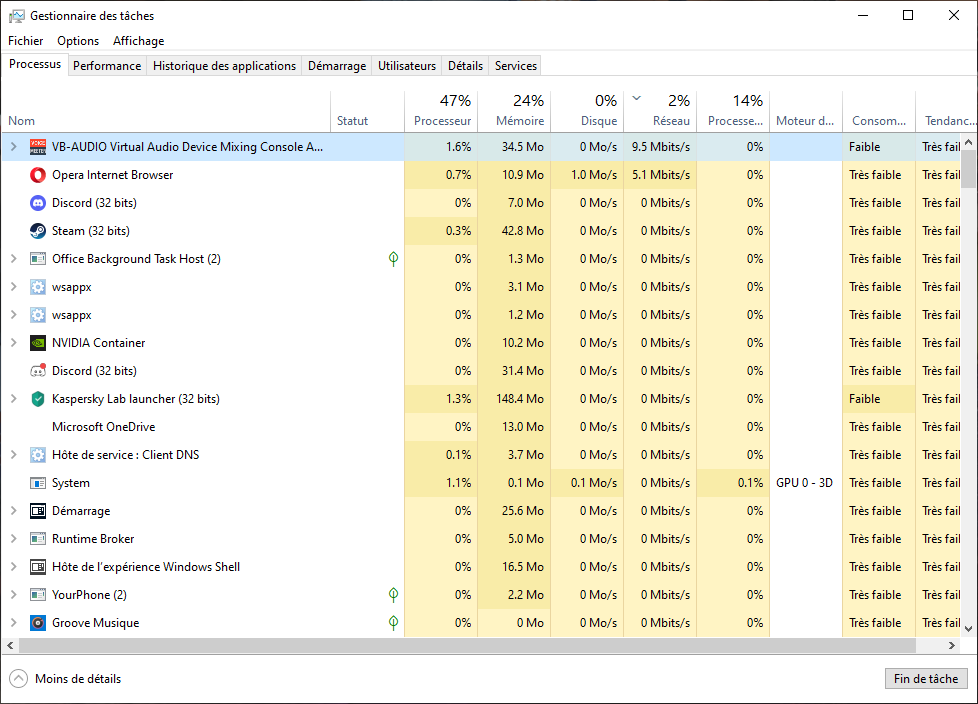Click the vertical scrollbar up arrow
The height and width of the screenshot is (704, 978).
pyautogui.click(x=969, y=142)
